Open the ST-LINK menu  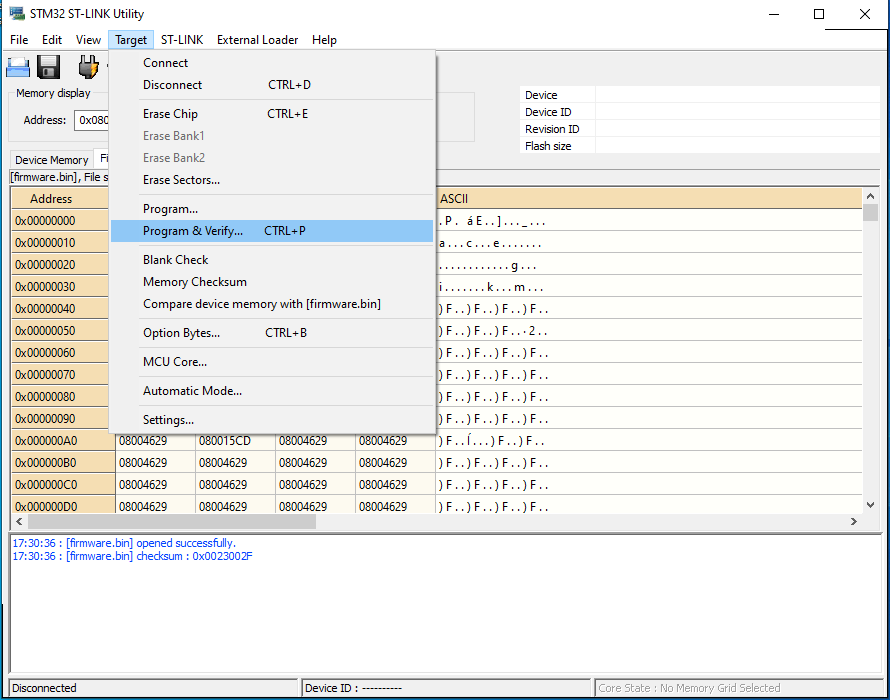pyautogui.click(x=182, y=40)
